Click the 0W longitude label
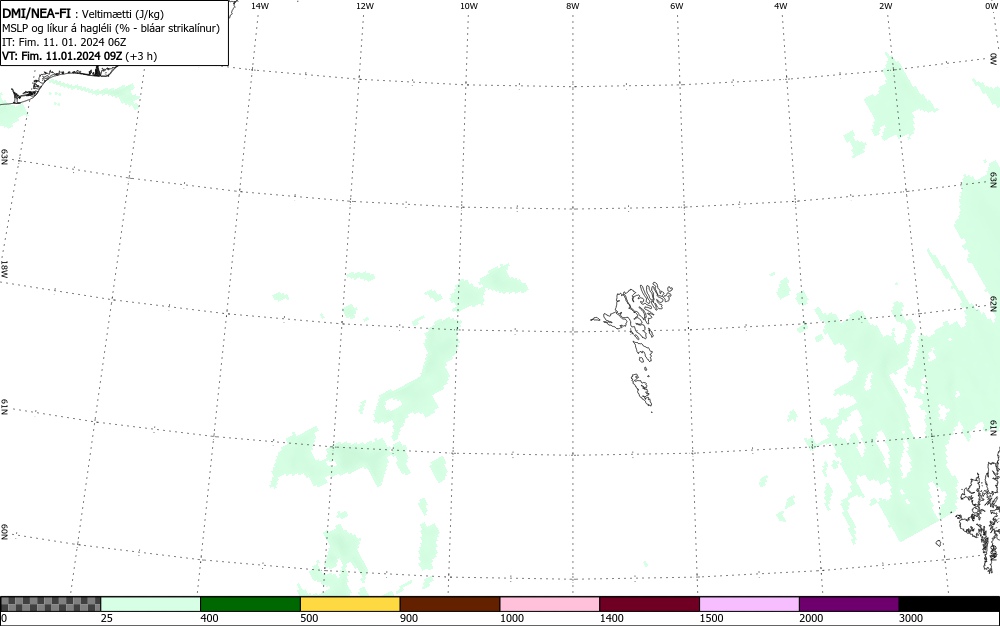1000x626 pixels. (x=990, y=6)
